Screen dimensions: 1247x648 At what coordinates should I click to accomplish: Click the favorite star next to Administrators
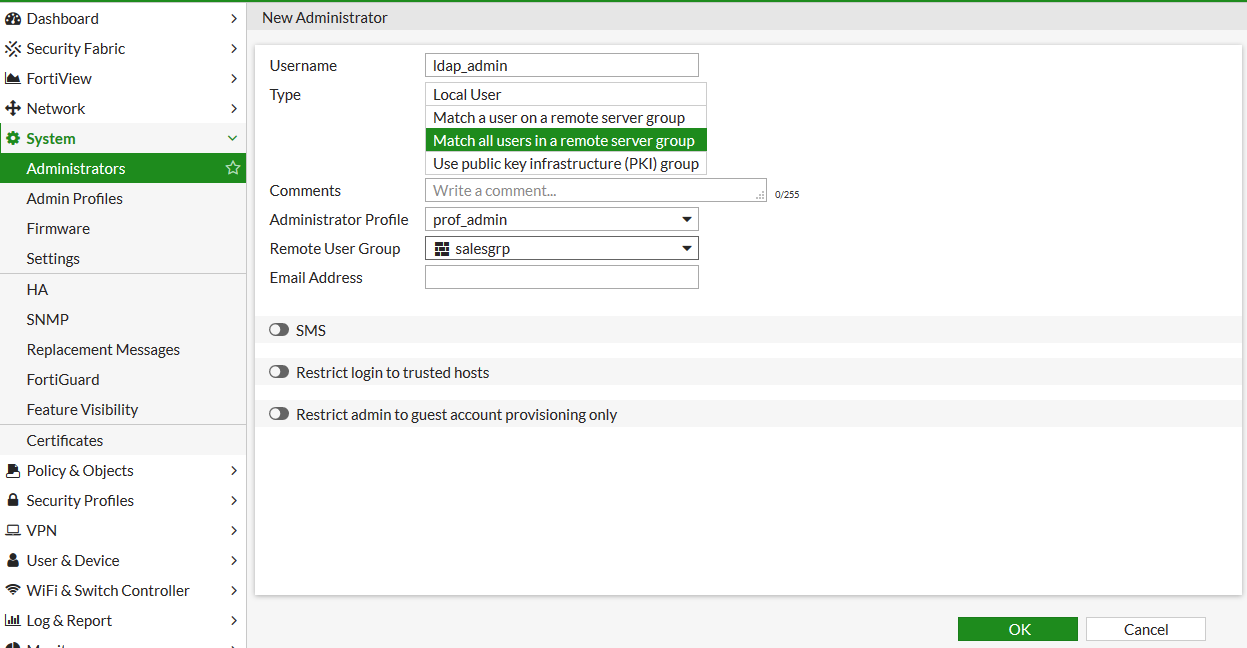(x=233, y=168)
